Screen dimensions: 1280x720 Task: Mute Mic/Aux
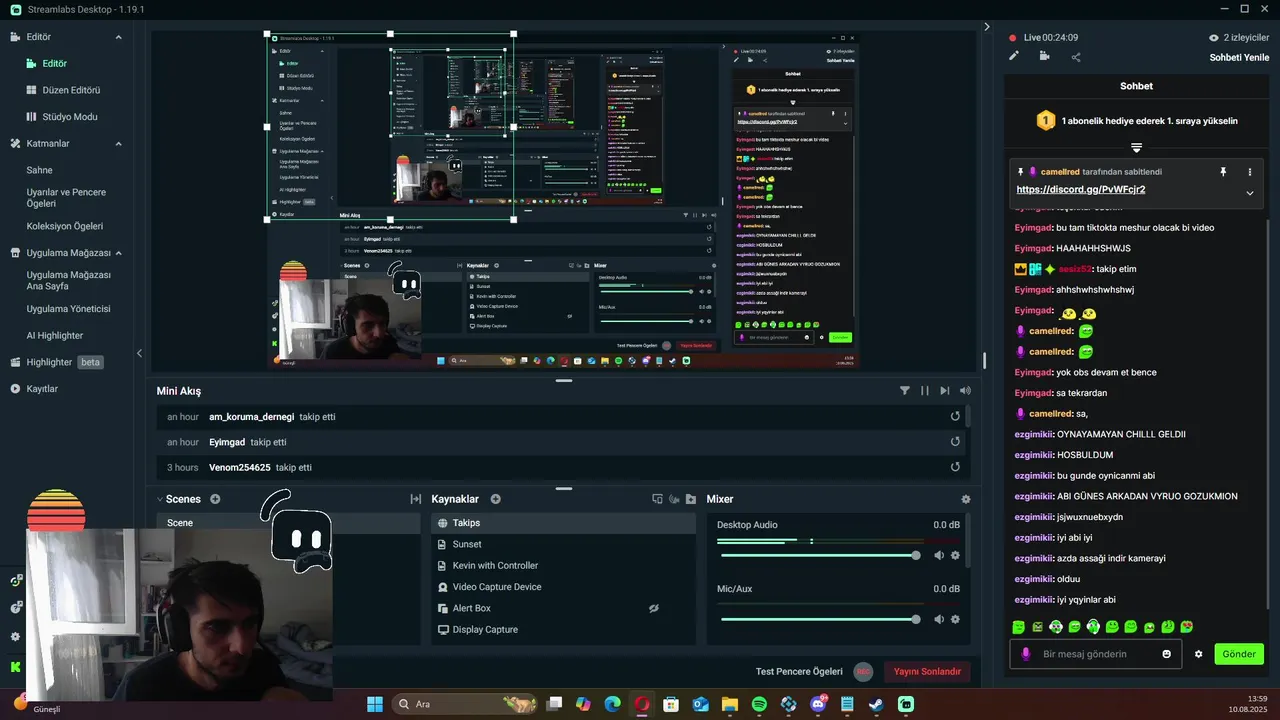point(938,619)
